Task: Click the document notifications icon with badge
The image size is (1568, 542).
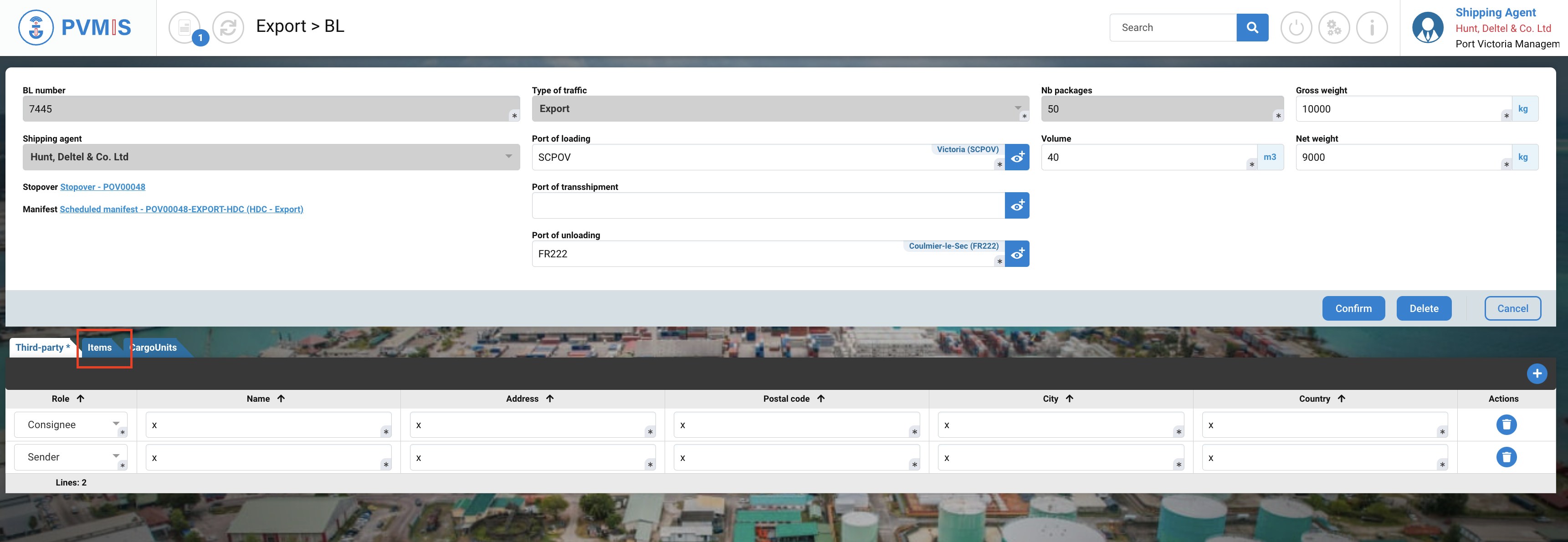Action: [184, 27]
